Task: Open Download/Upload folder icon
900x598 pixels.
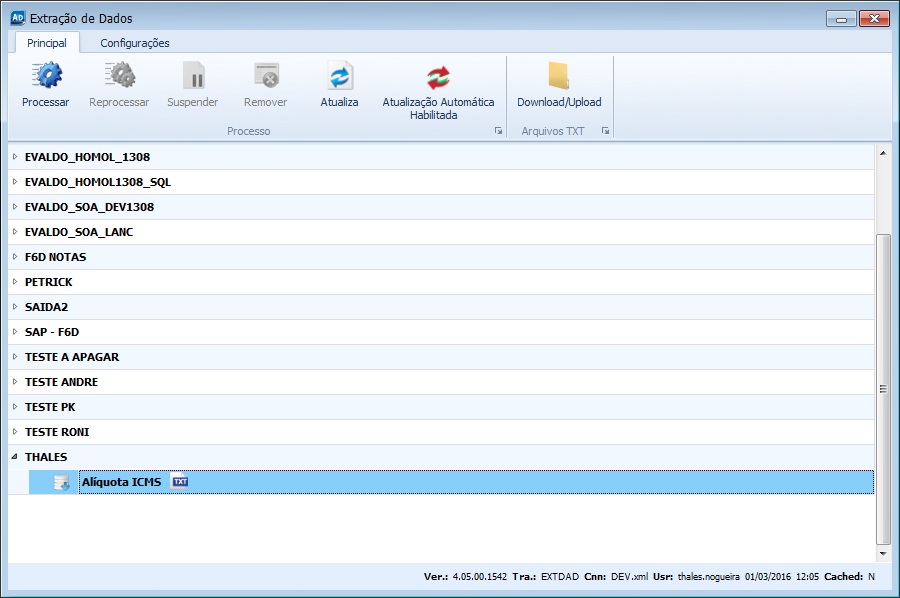Action: (559, 77)
